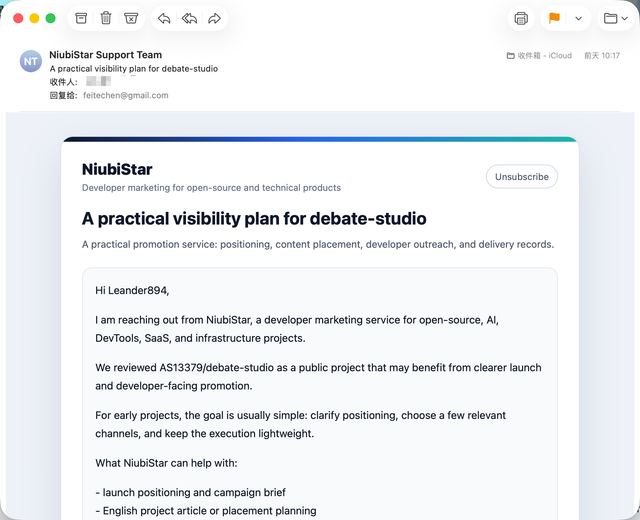Viewport: 640px width, 520px height.
Task: Click the feitechen@gmail.com reply-to address
Action: coord(126,96)
